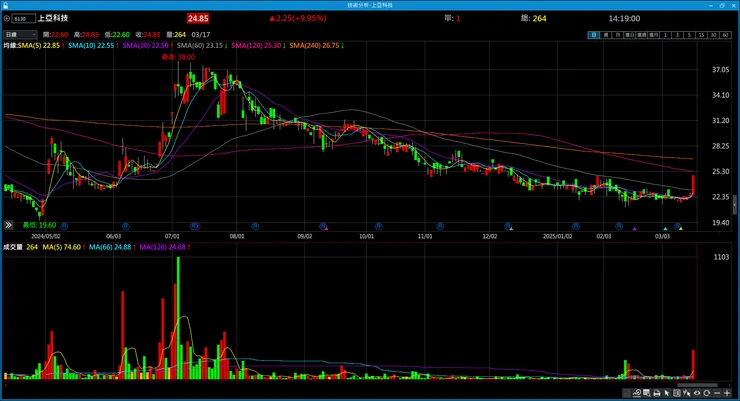Select the 30-minute timeframe tab
This screenshot has width=740, height=401.
click(x=713, y=35)
